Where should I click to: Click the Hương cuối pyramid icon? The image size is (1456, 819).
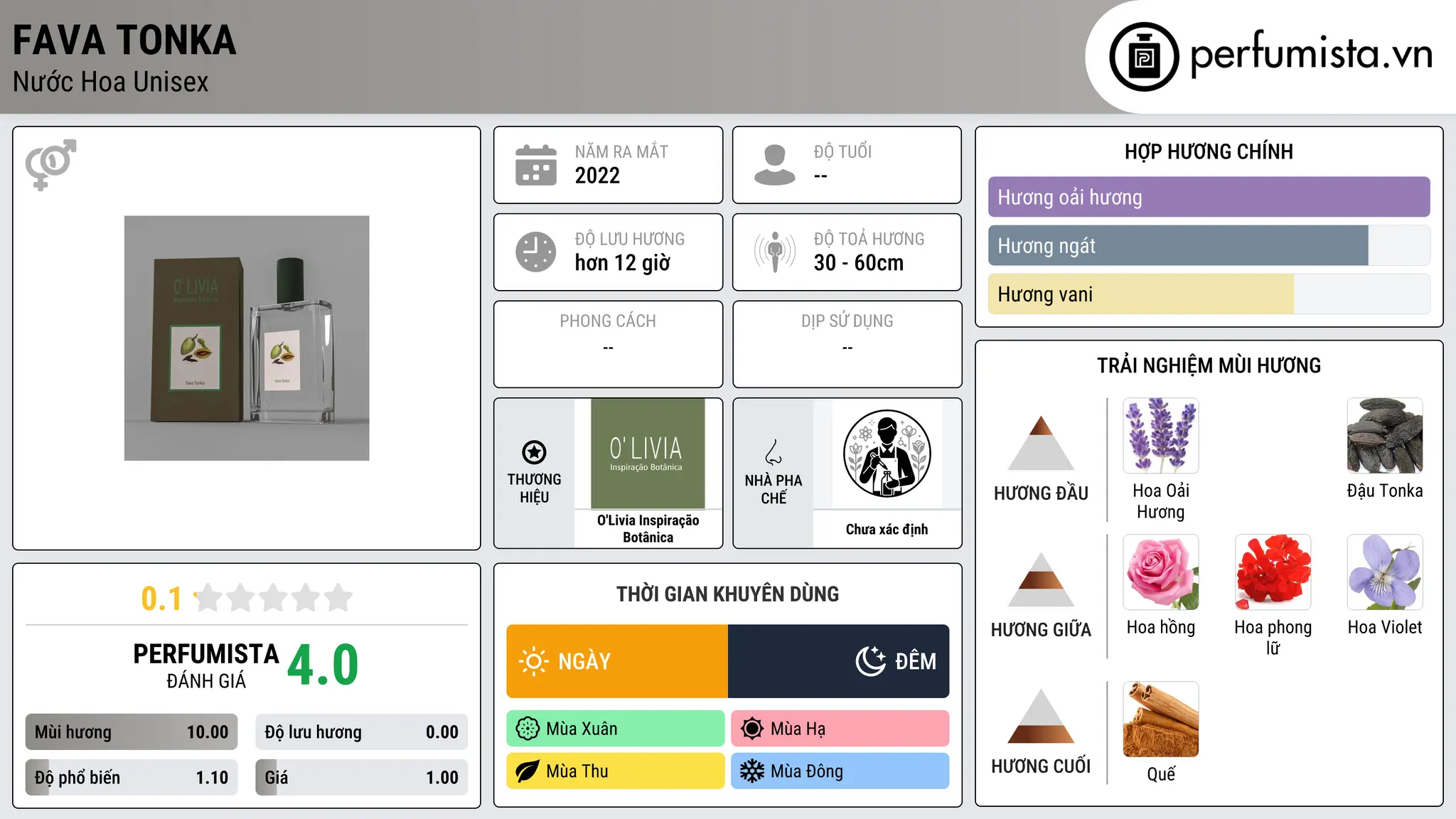point(1041,716)
